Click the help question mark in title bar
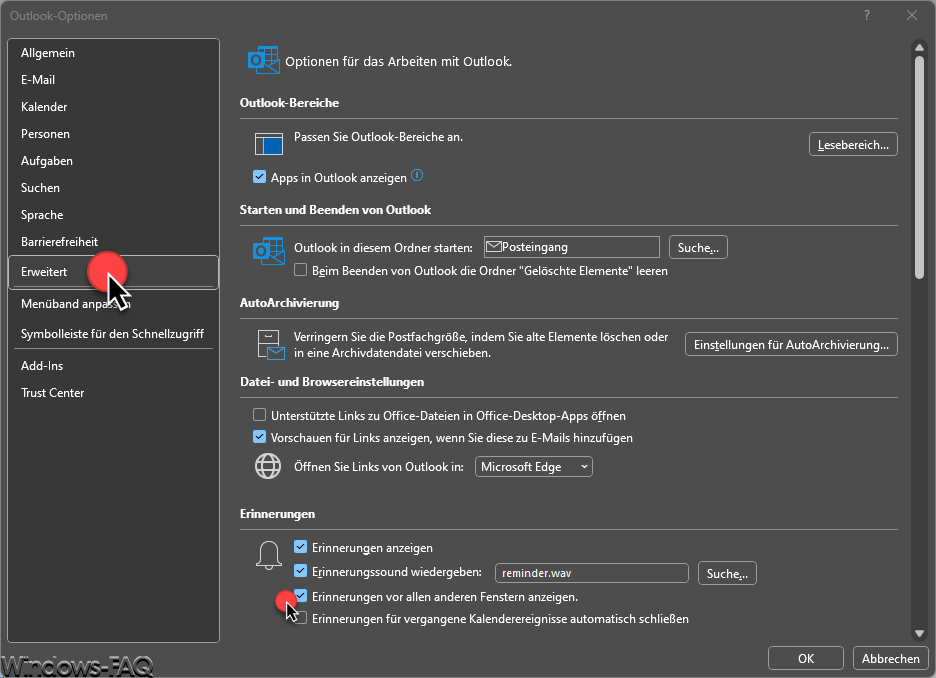Image resolution: width=936 pixels, height=678 pixels. coord(867,16)
